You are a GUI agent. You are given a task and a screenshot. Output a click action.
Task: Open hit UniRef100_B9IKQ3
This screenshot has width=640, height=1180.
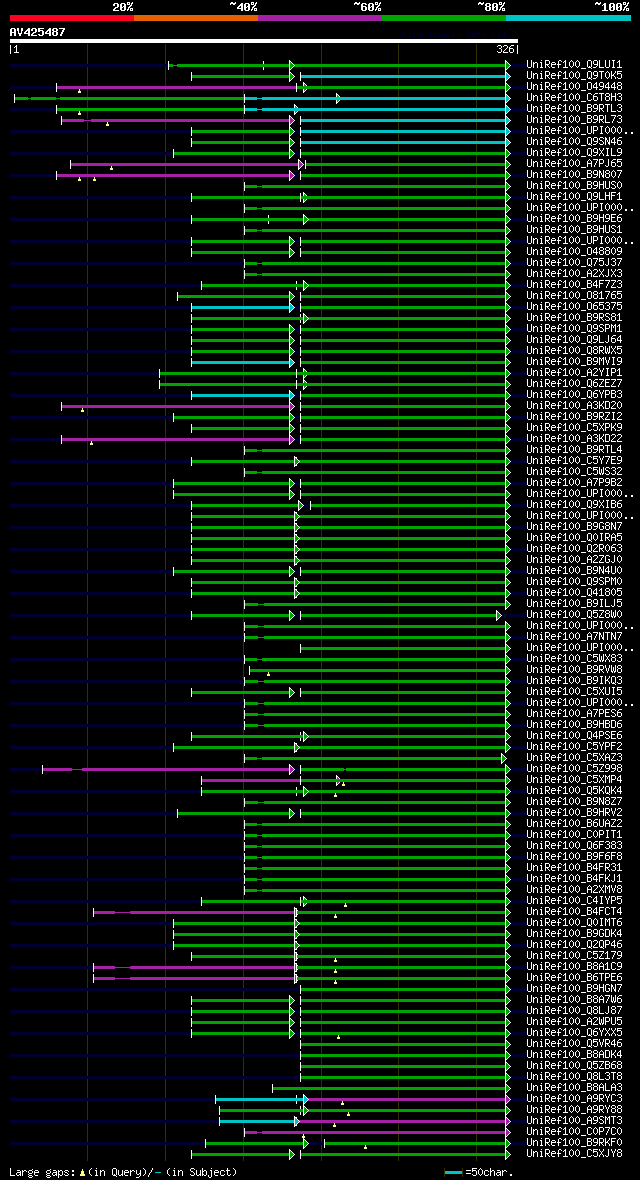tap(574, 681)
